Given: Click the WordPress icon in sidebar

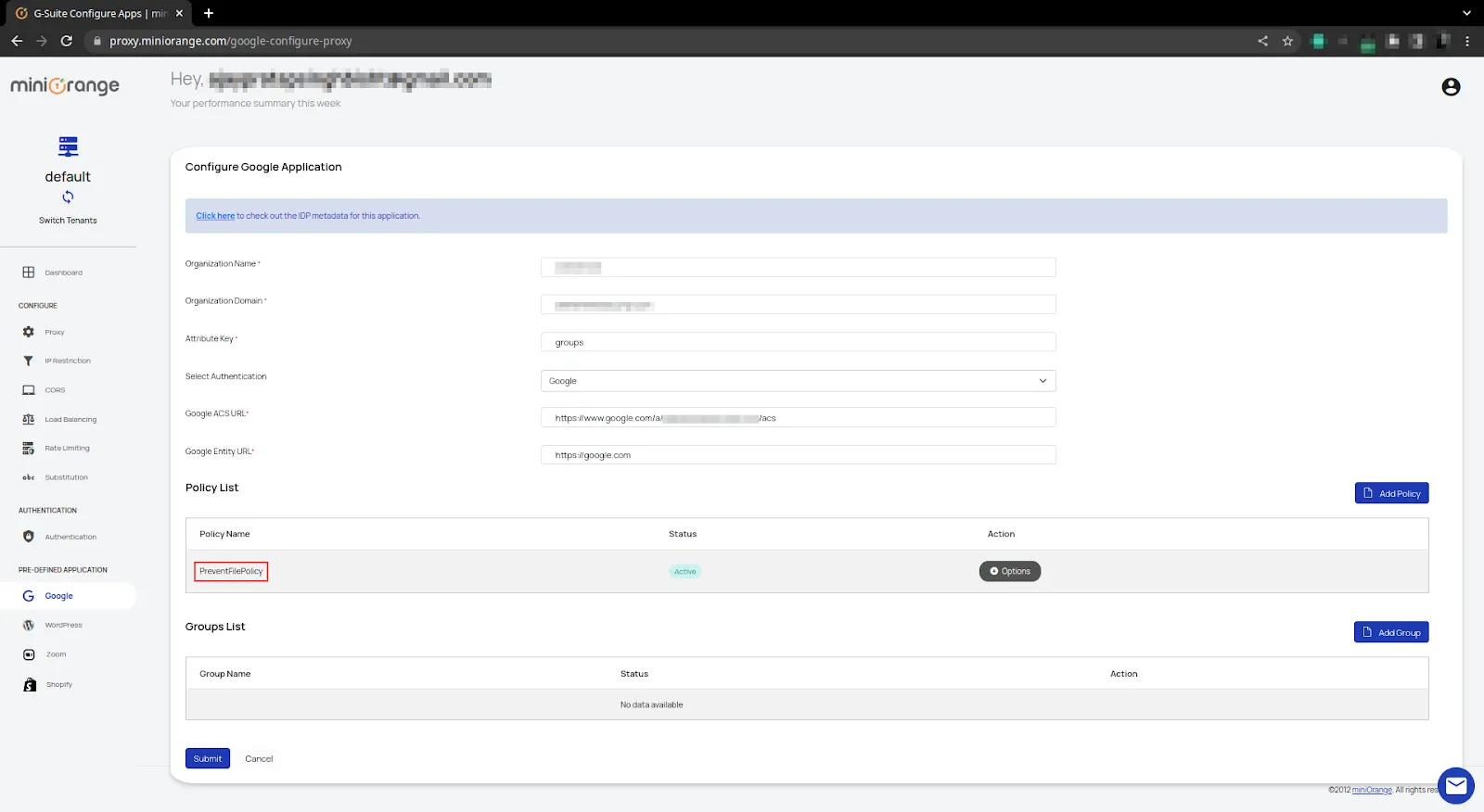Looking at the screenshot, I should (29, 625).
